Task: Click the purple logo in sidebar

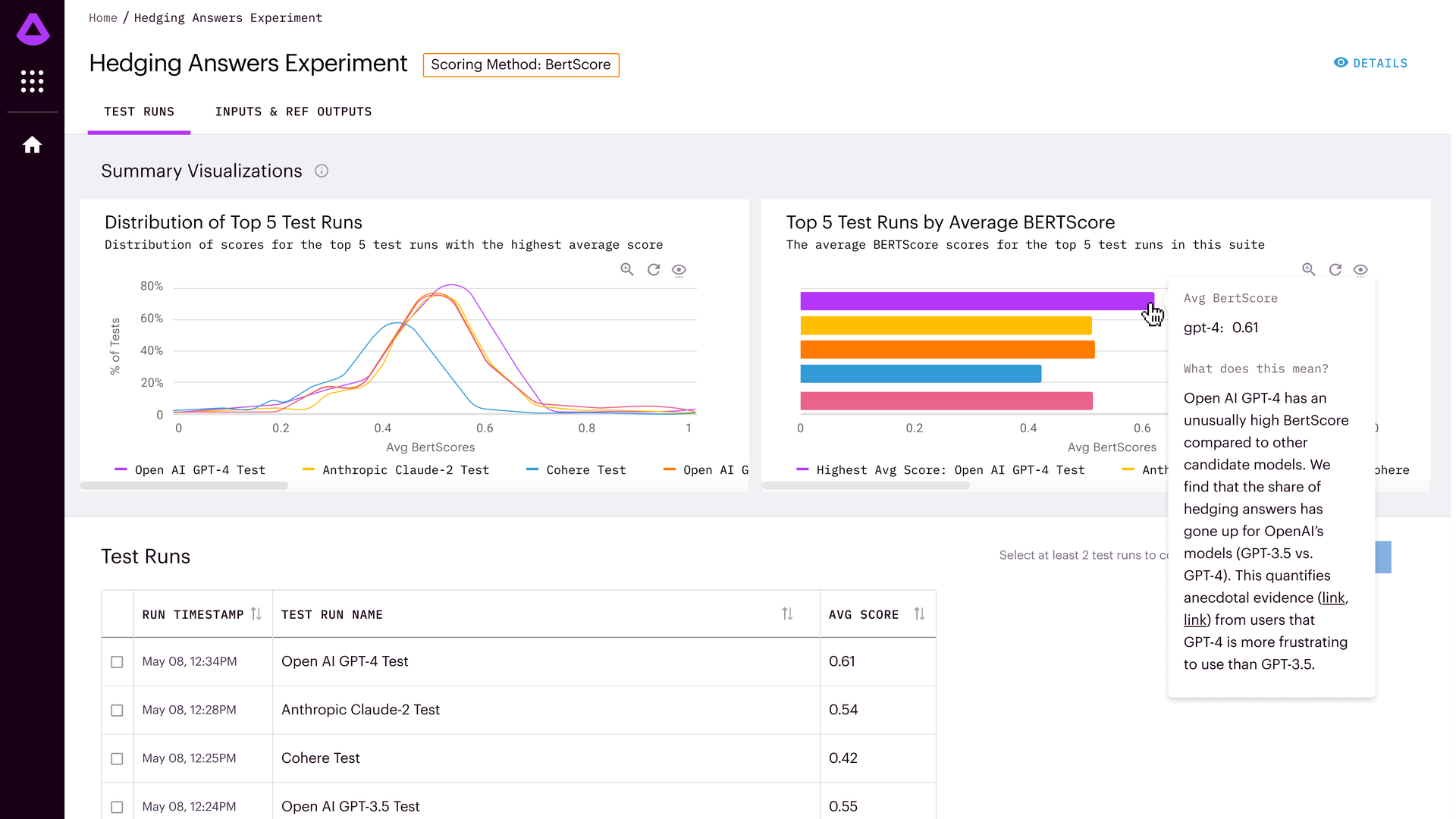Action: [33, 30]
